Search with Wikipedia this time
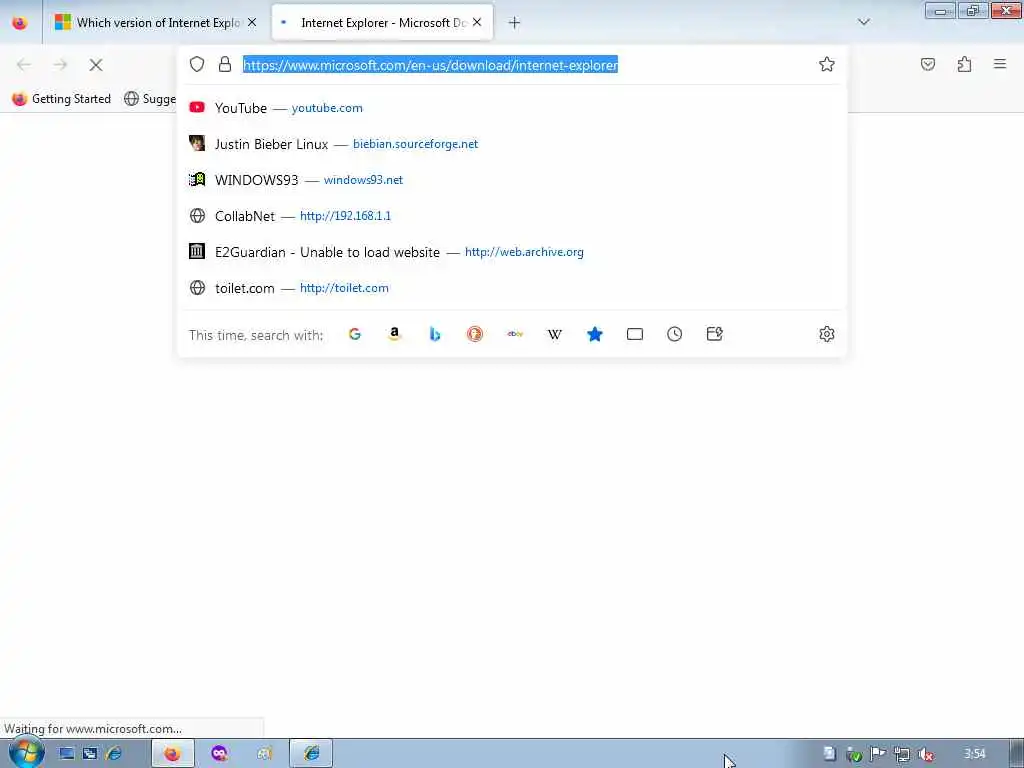 coord(554,334)
